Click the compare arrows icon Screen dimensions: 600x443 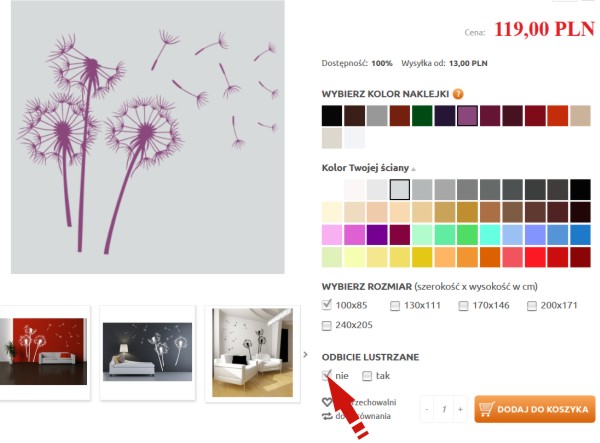click(x=327, y=416)
